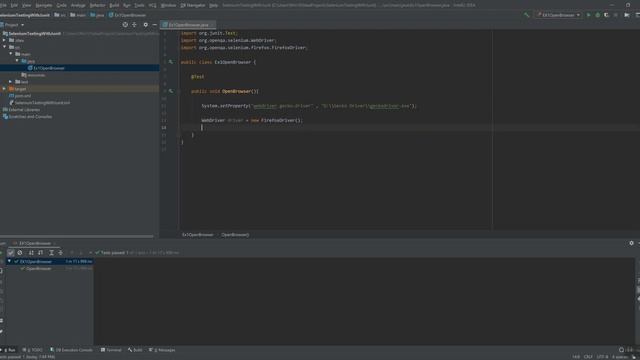Switch to Ex1OpenBrowser run tab

click(35, 243)
